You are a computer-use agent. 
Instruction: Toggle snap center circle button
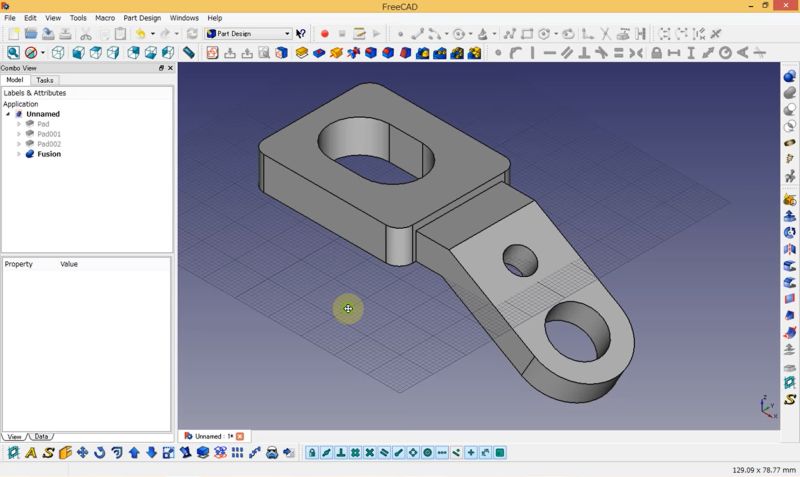pos(428,453)
